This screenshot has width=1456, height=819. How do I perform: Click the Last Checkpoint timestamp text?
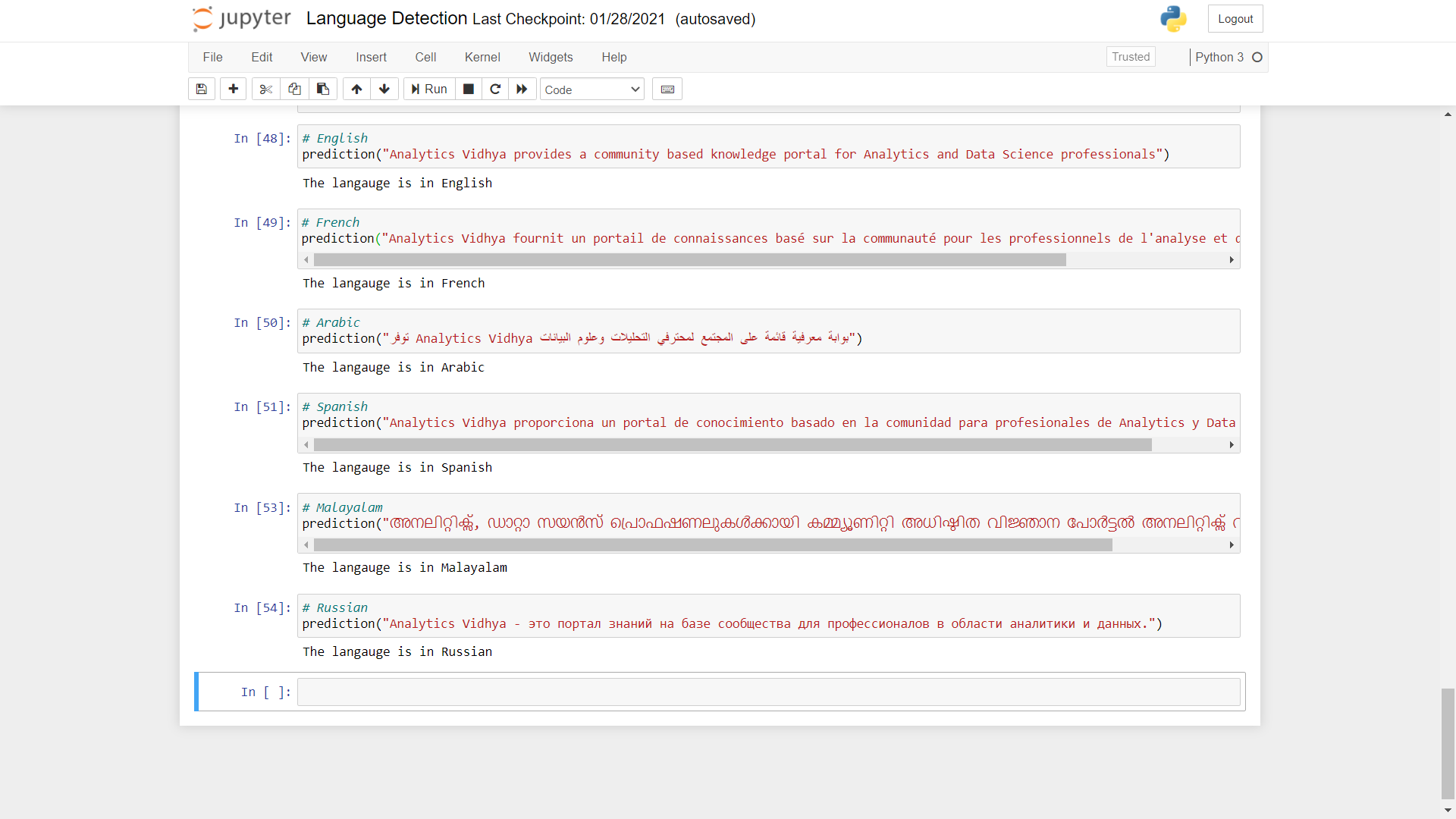pyautogui.click(x=569, y=20)
